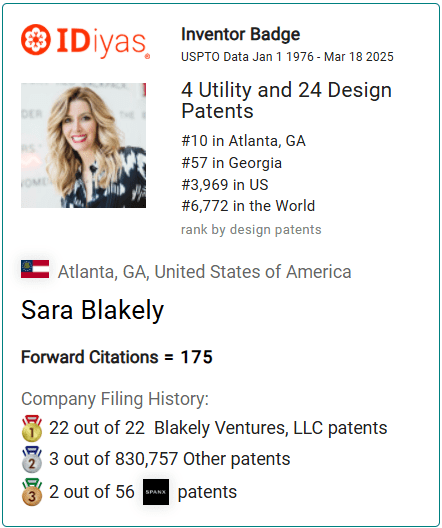Click the #6,772 in the World rank
Viewport: 442px width, 528px height.
[248, 206]
